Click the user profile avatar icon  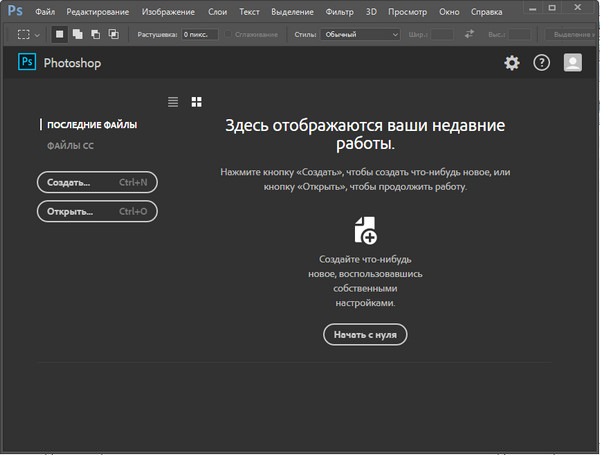[573, 63]
